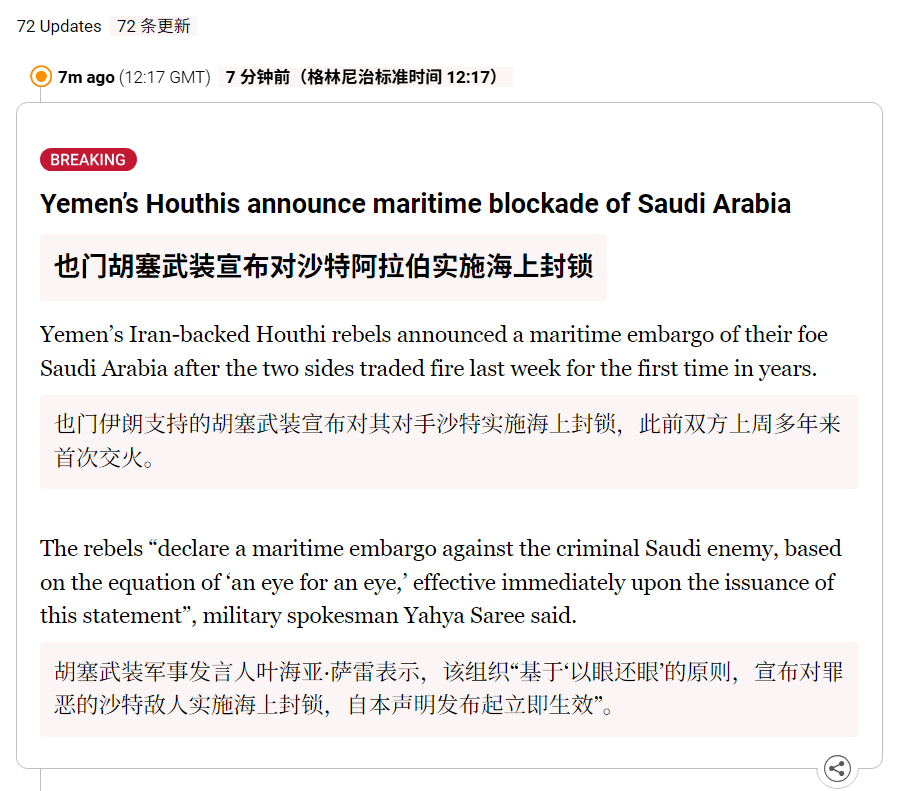Image resolution: width=905 pixels, height=791 pixels.
Task: Select the Chinese headline translation block
Action: tap(323, 267)
